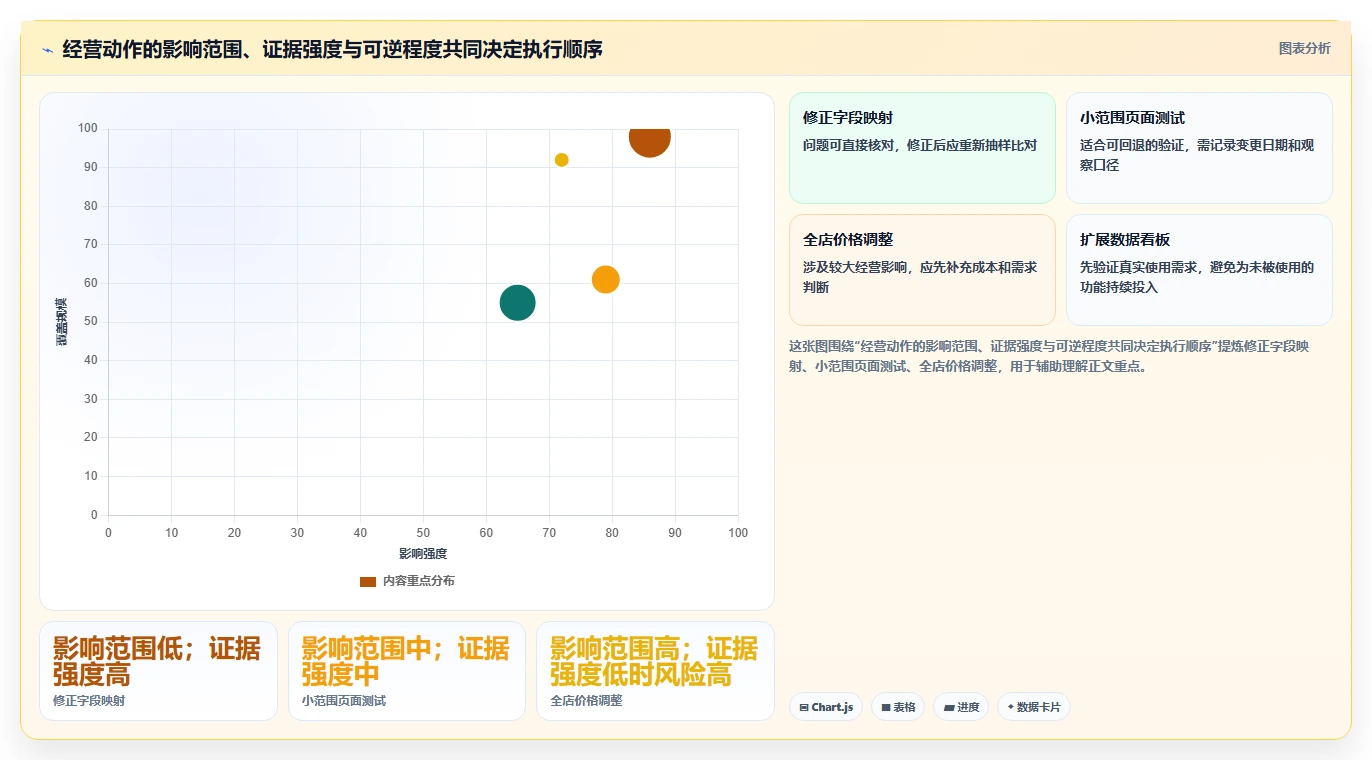Click 修正字段映射 caption under brown stat
Viewport: 1372px width, 760px height.
(89, 701)
